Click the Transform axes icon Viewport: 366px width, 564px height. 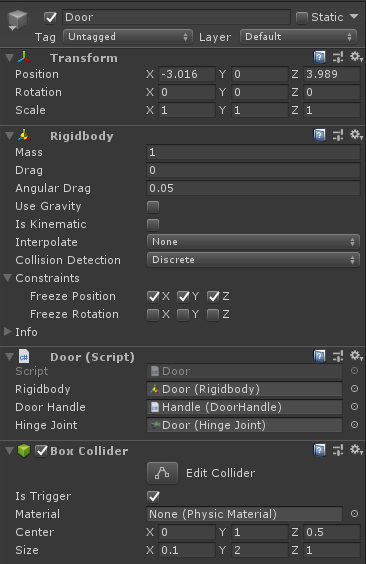24,58
